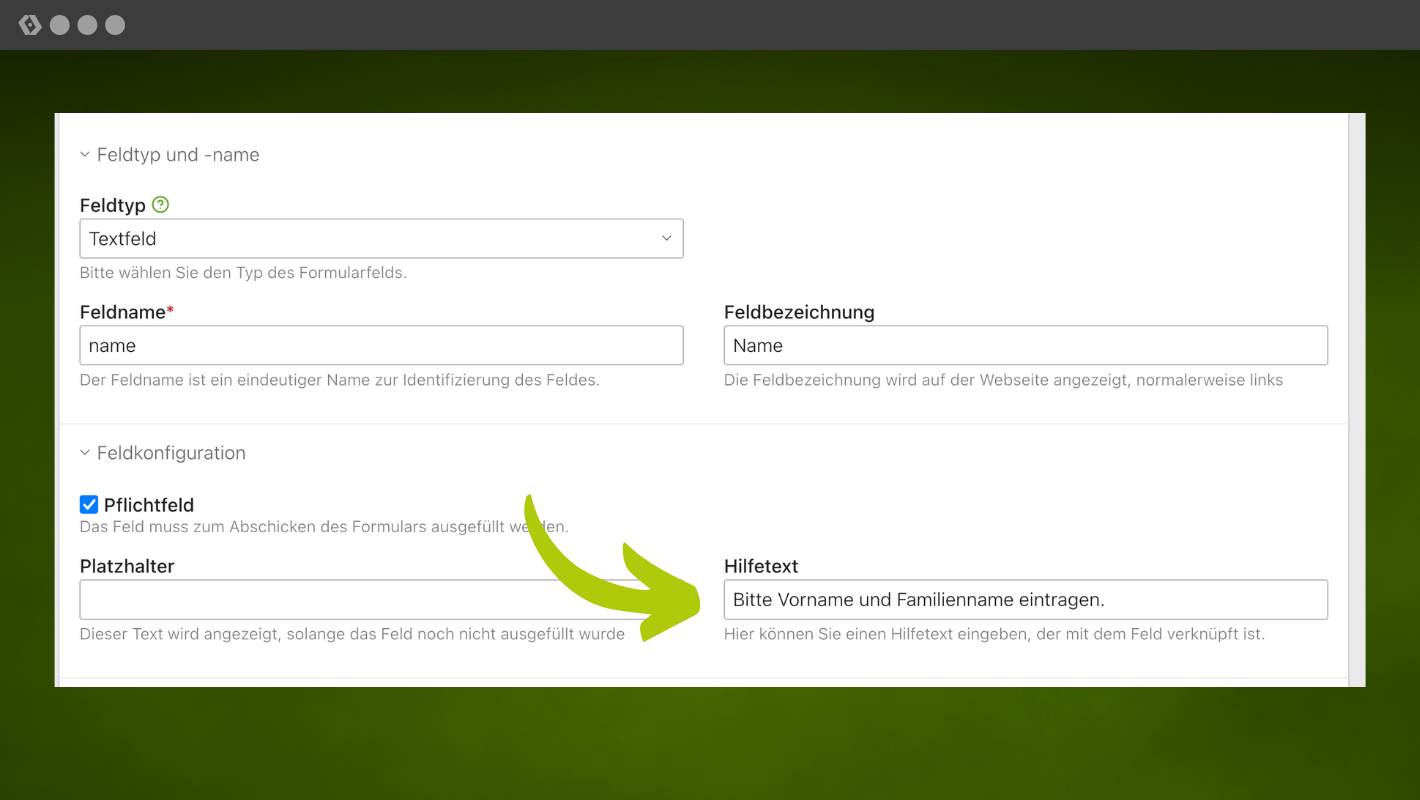Image resolution: width=1420 pixels, height=800 pixels.
Task: Click the Hilfetext label
Action: coord(761,566)
